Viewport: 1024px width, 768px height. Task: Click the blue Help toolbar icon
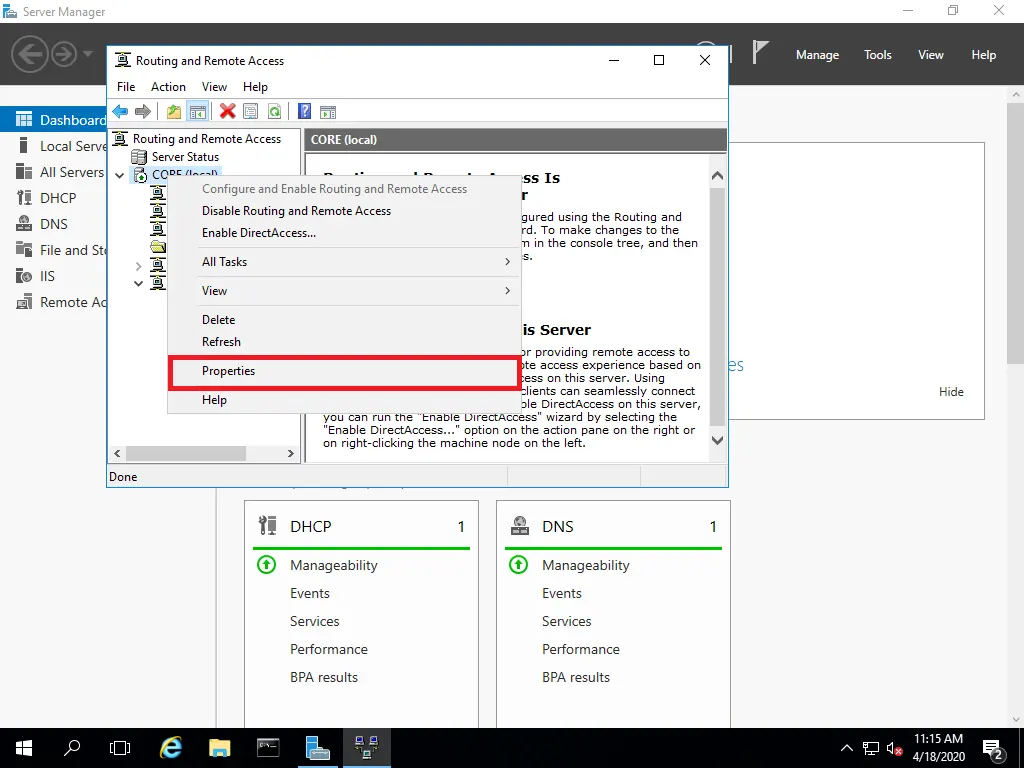pos(304,112)
